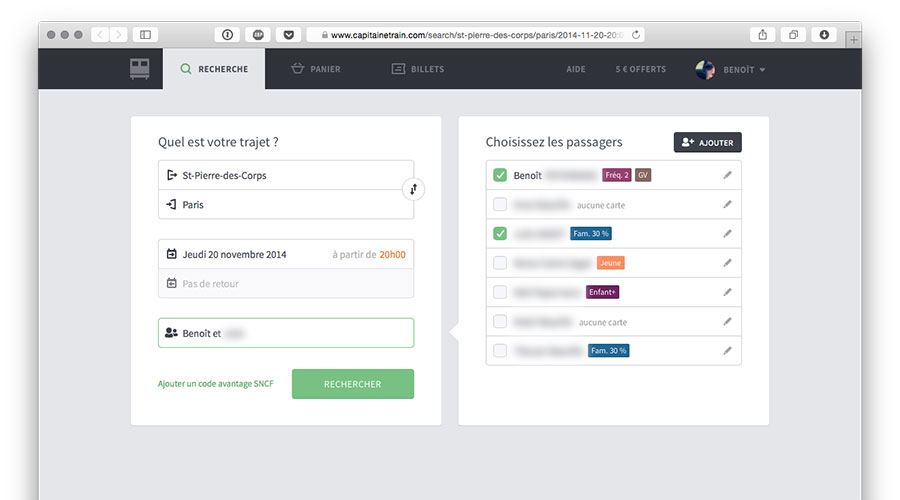900x500 pixels.
Task: Uncheck the Benoît passenger checkbox
Action: coord(500,175)
